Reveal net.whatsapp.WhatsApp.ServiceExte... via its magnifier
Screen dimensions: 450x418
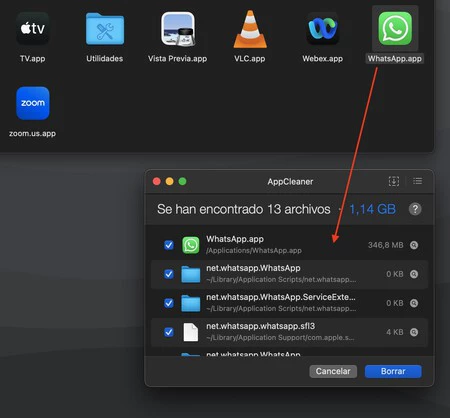tap(414, 303)
